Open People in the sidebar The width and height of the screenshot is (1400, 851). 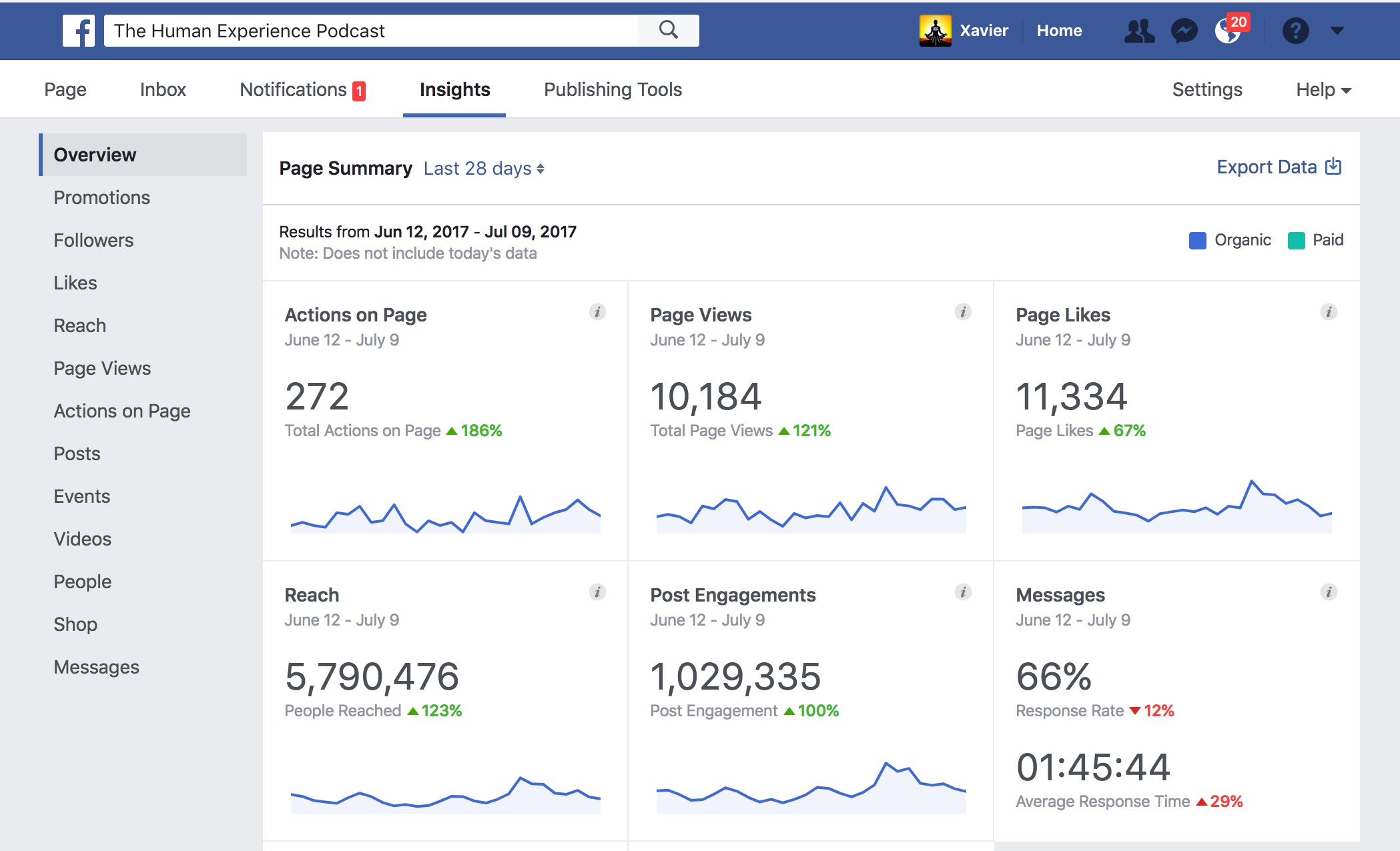click(82, 582)
